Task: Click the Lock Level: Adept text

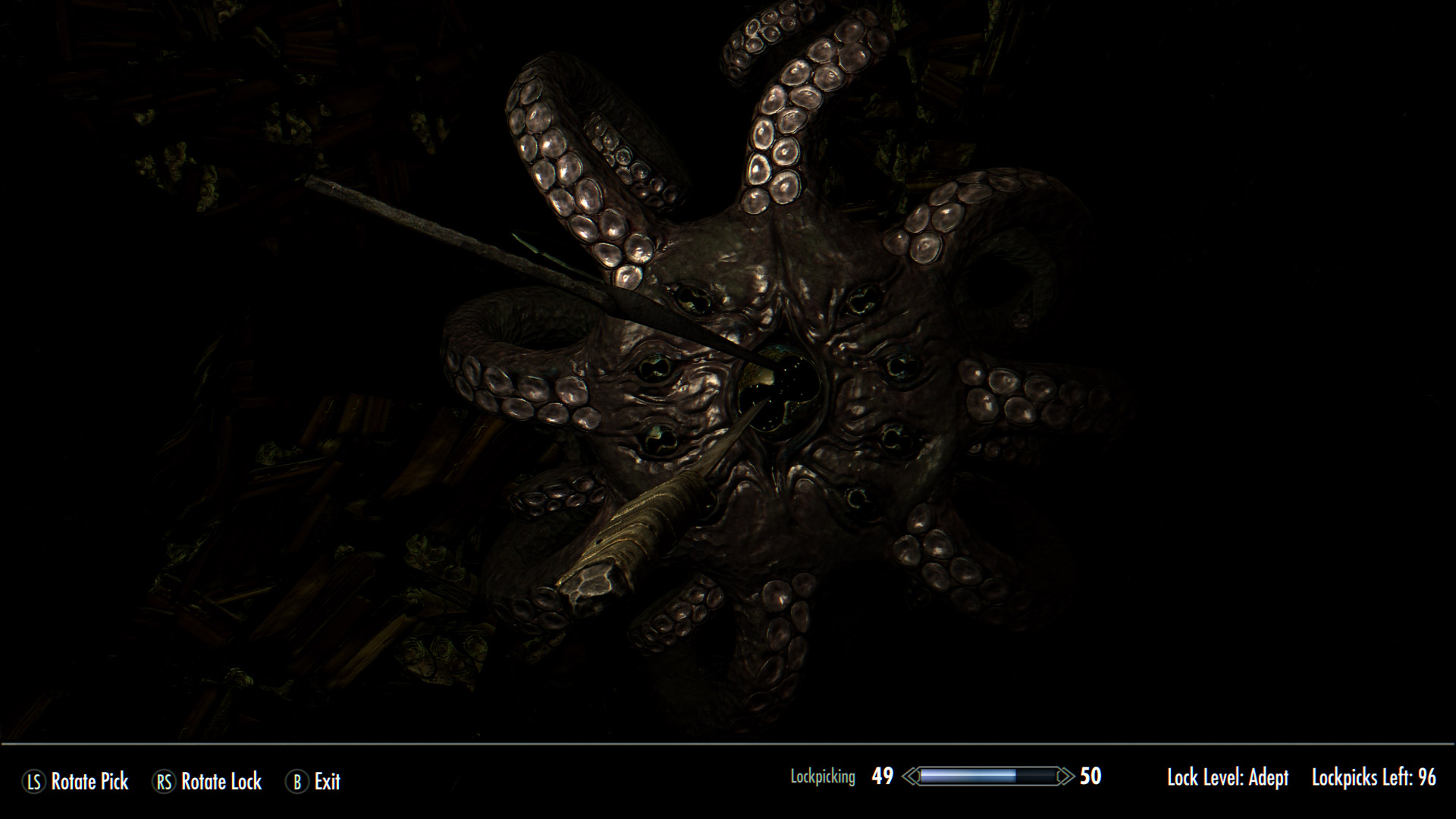Action: (x=1227, y=777)
